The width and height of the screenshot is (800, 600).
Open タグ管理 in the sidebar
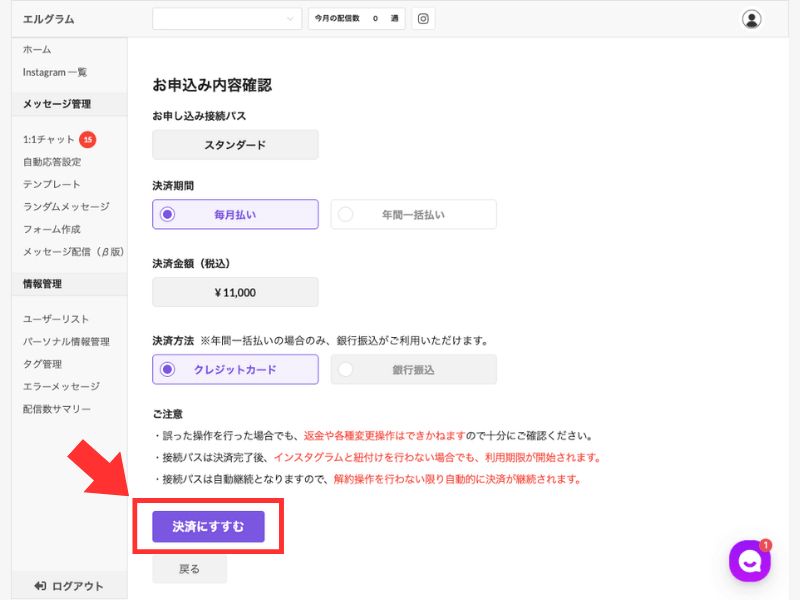[x=42, y=364]
